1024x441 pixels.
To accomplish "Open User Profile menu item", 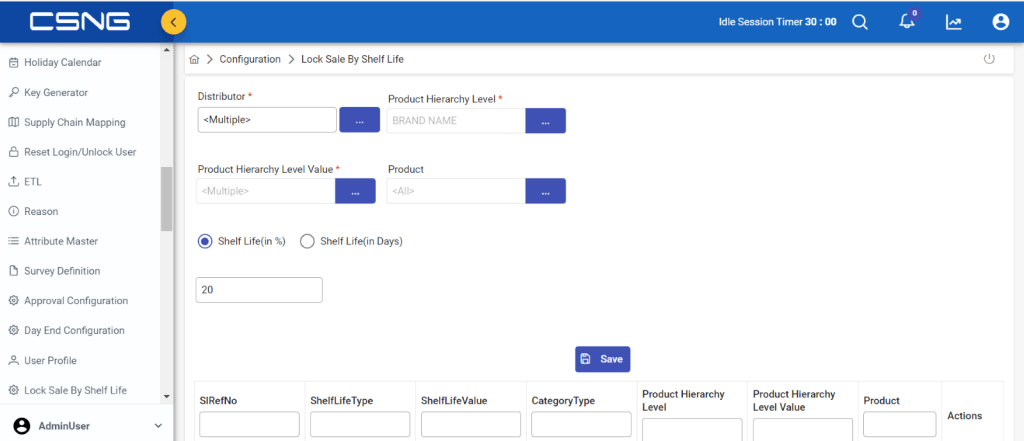I will pos(50,361).
